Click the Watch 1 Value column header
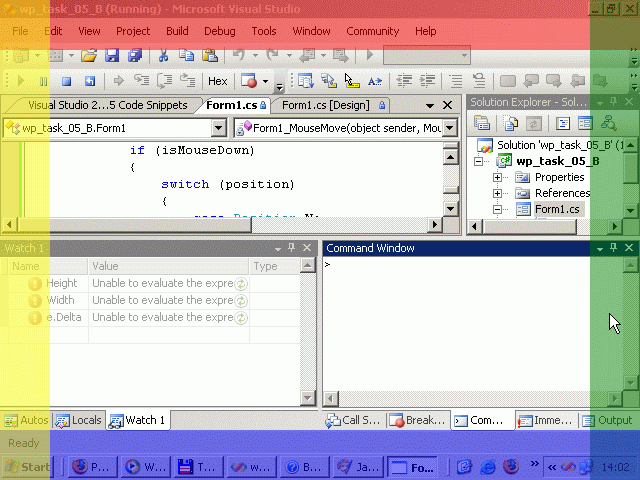The image size is (640, 480). click(x=168, y=266)
